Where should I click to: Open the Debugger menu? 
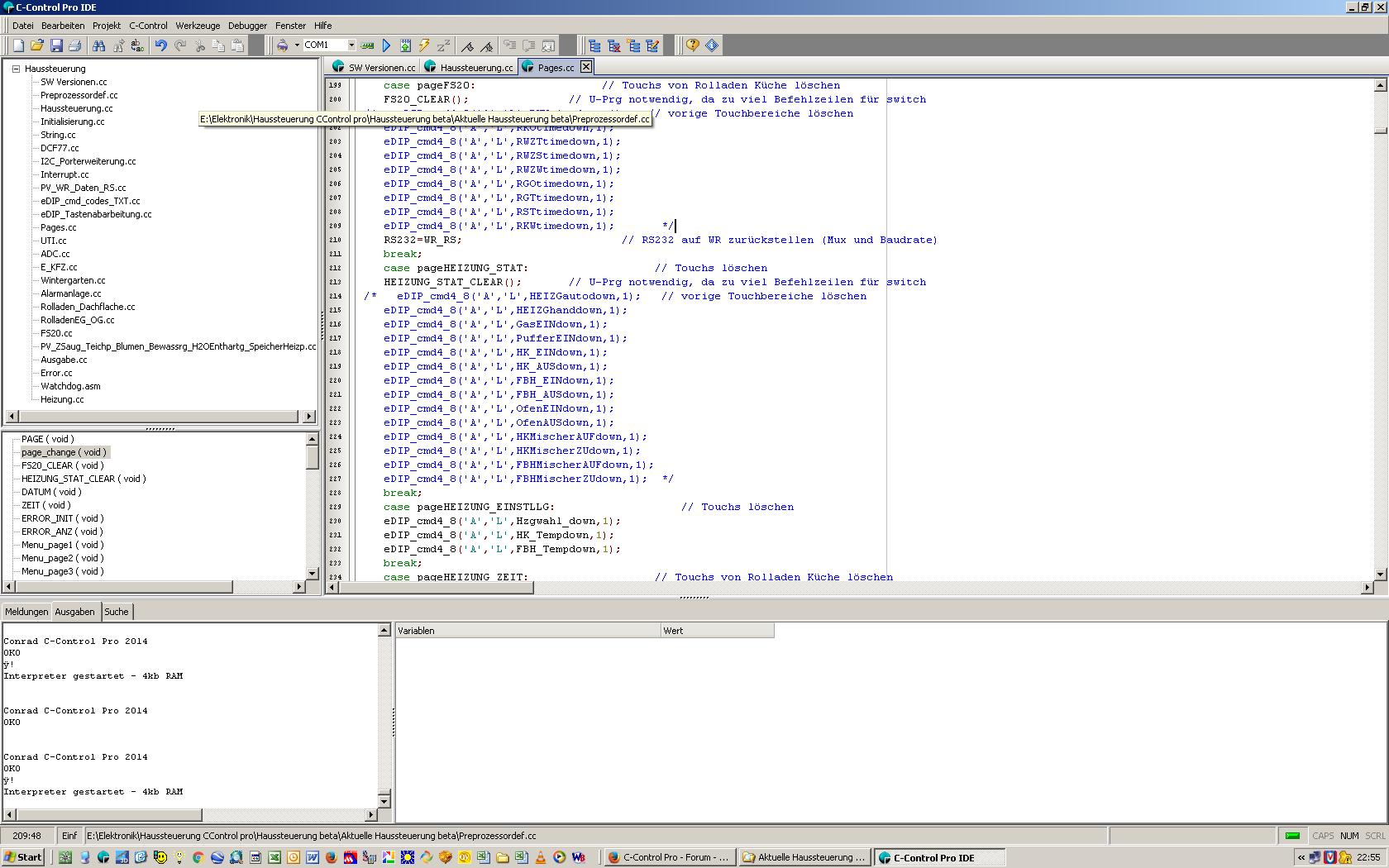tap(247, 26)
